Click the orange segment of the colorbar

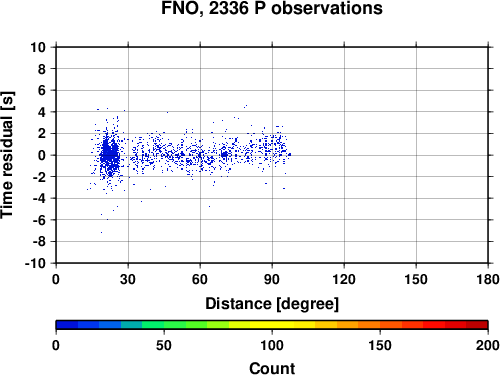coord(369,325)
